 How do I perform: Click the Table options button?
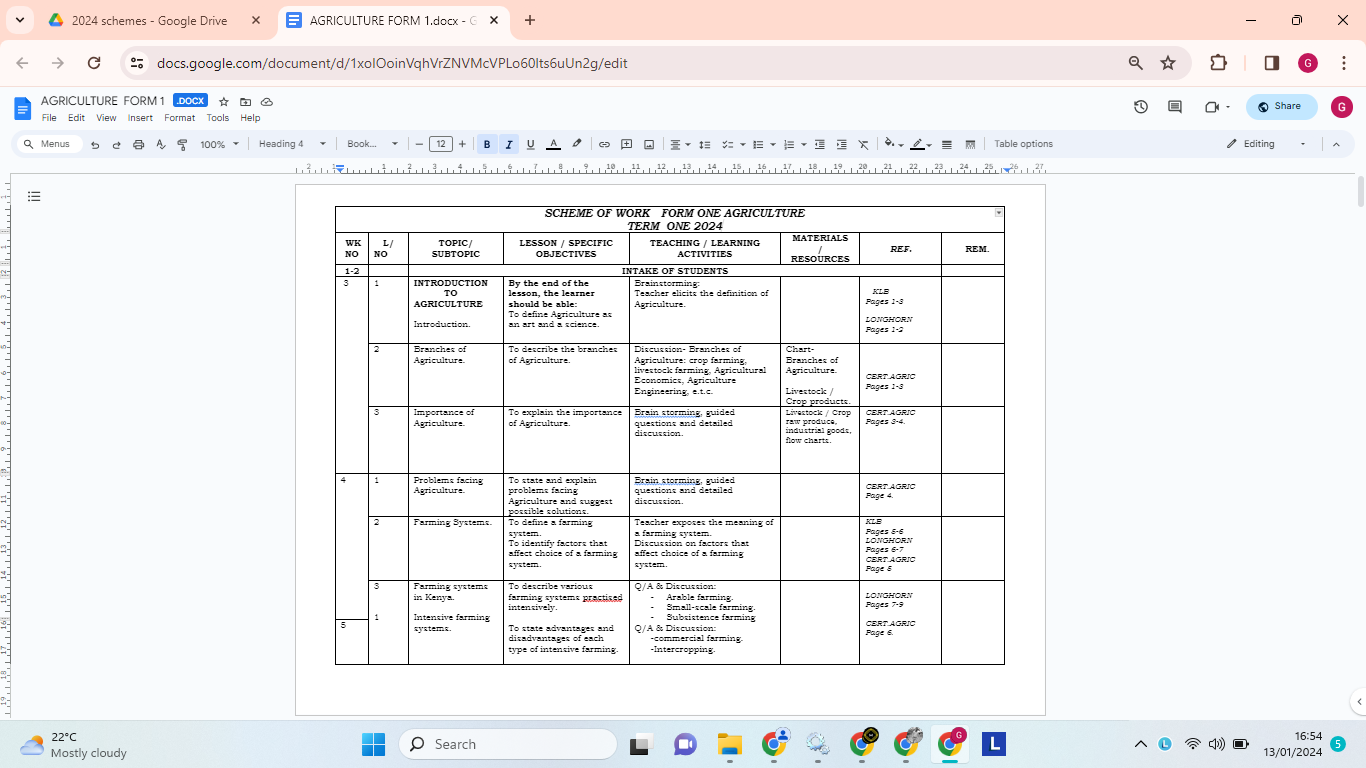tap(1023, 144)
